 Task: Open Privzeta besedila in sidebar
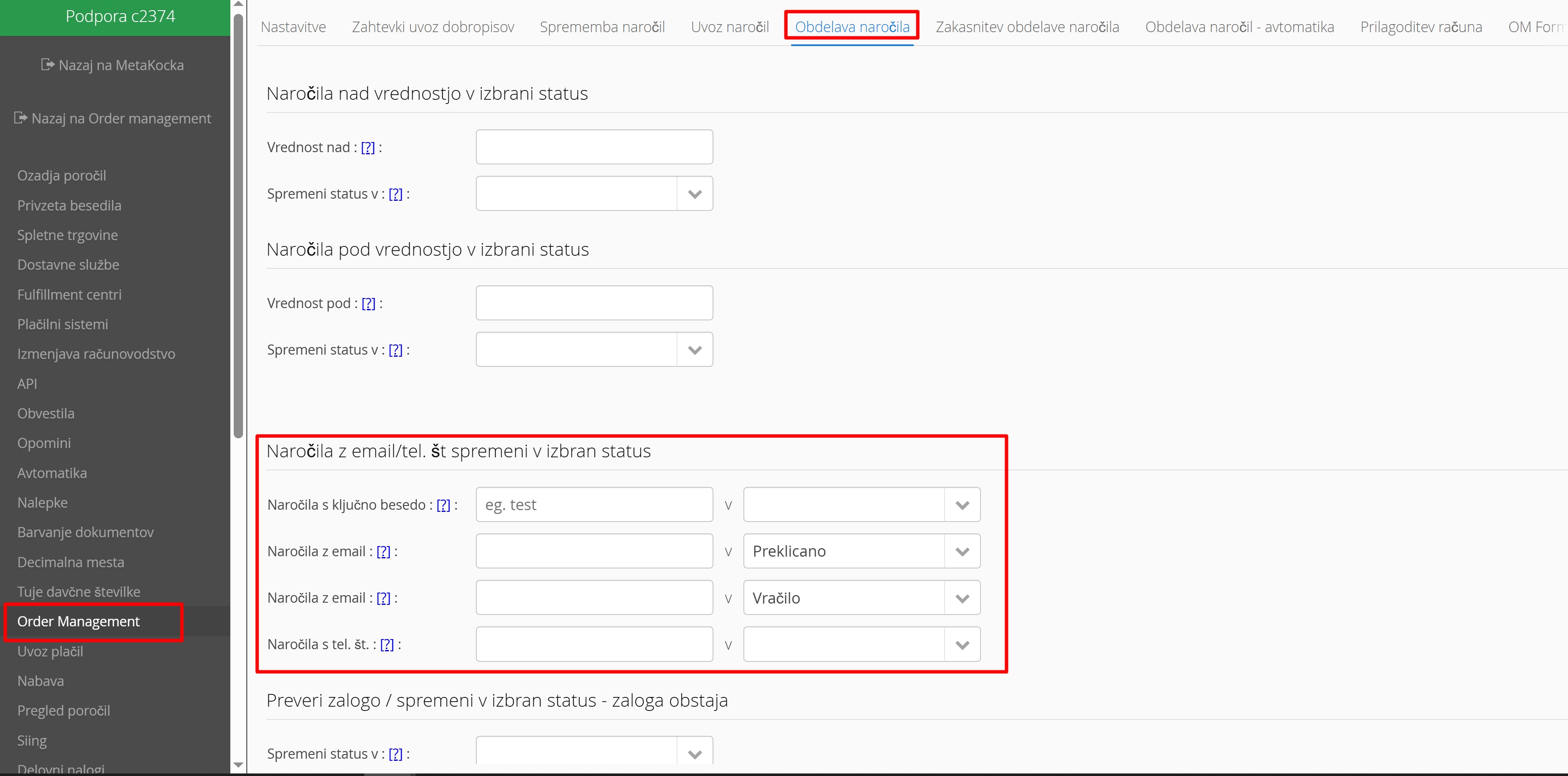pyautogui.click(x=69, y=205)
